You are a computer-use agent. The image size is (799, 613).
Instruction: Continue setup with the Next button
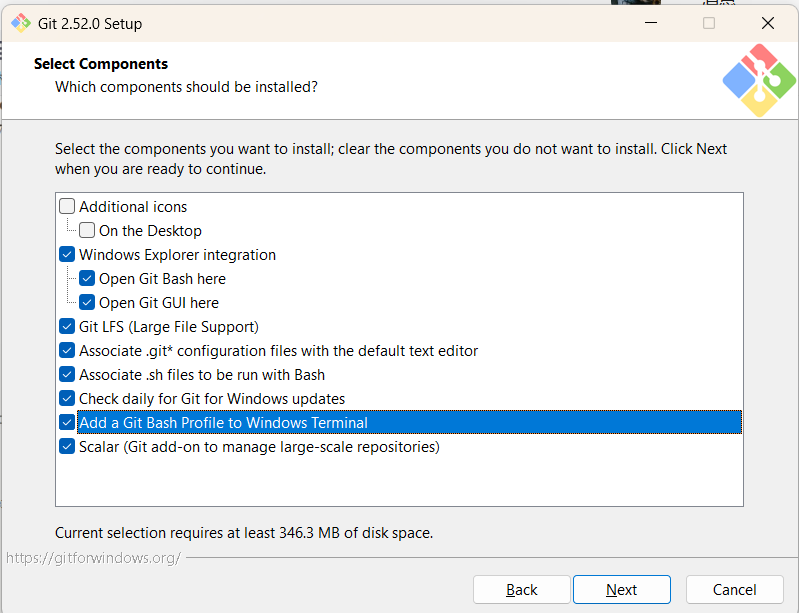coord(622,590)
